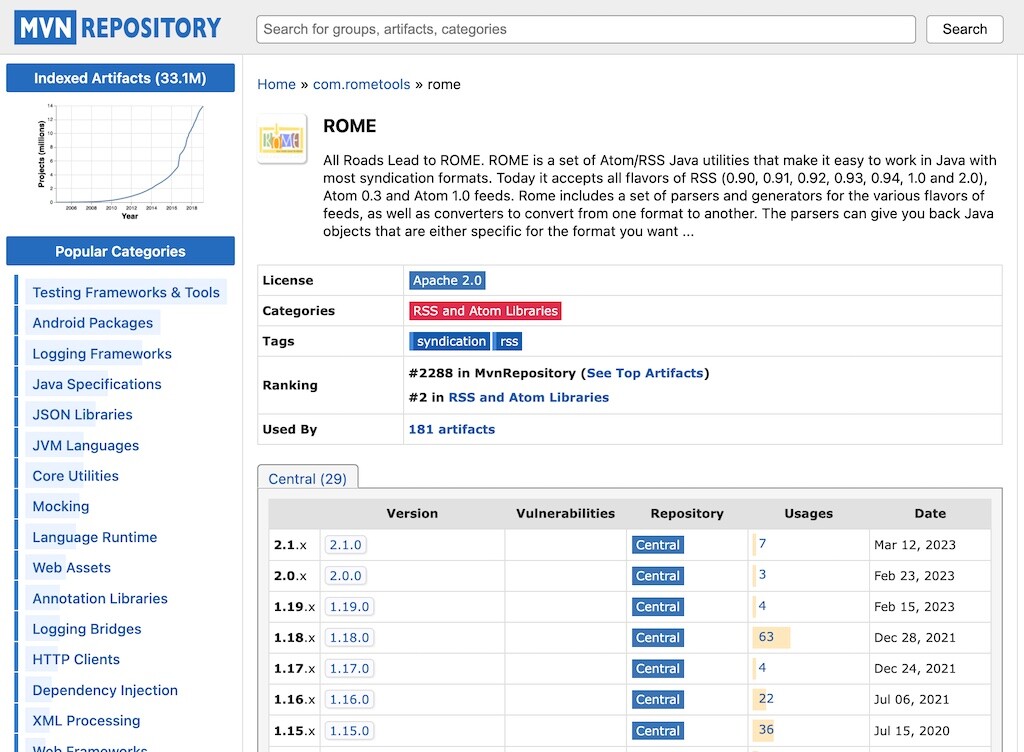Select the Central (29) tab
Image resolution: width=1024 pixels, height=752 pixels.
pos(308,478)
